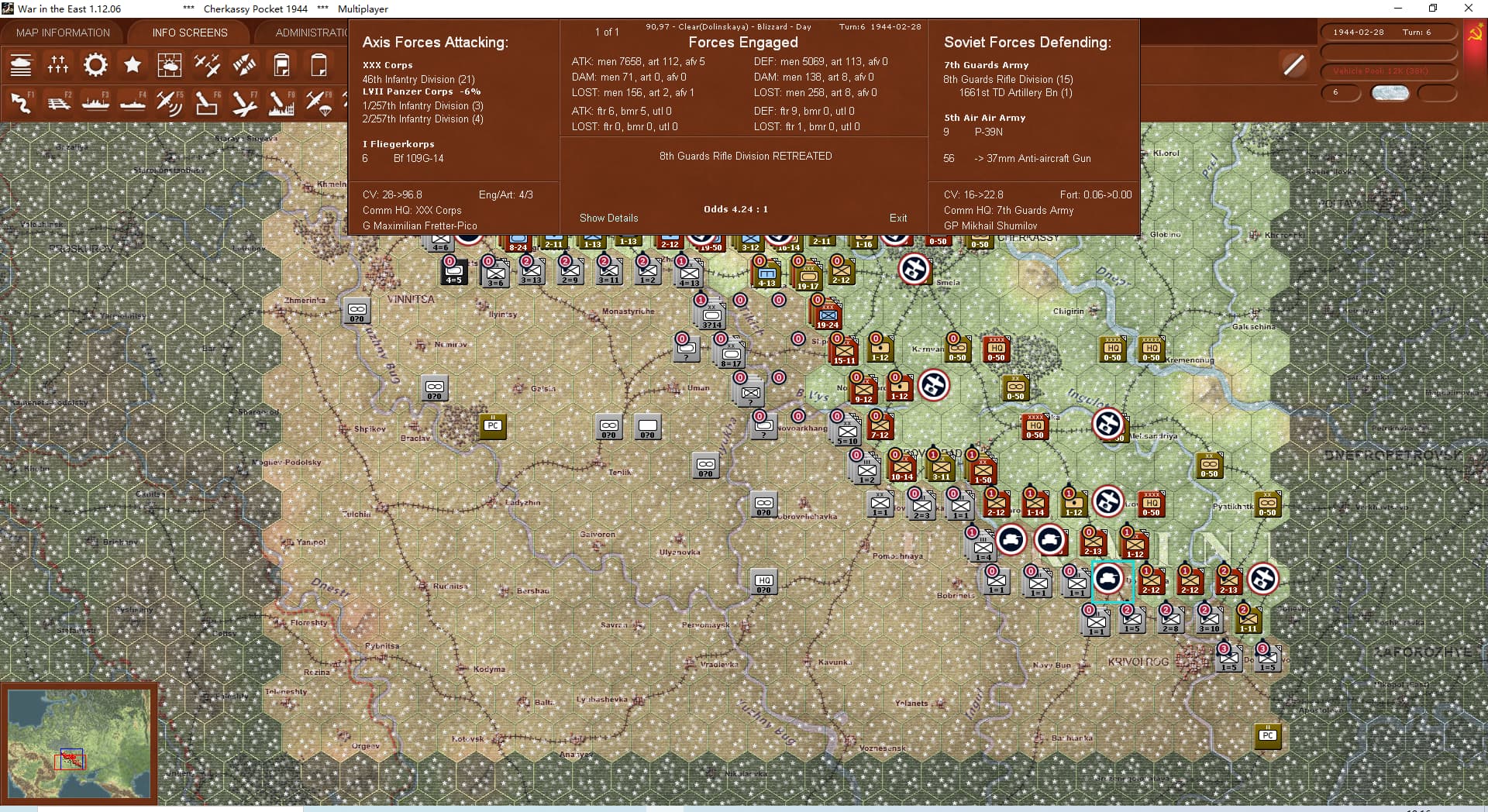The image size is (1488, 812).
Task: Click 1/257th Infantry Division (3) entry
Action: click(423, 105)
